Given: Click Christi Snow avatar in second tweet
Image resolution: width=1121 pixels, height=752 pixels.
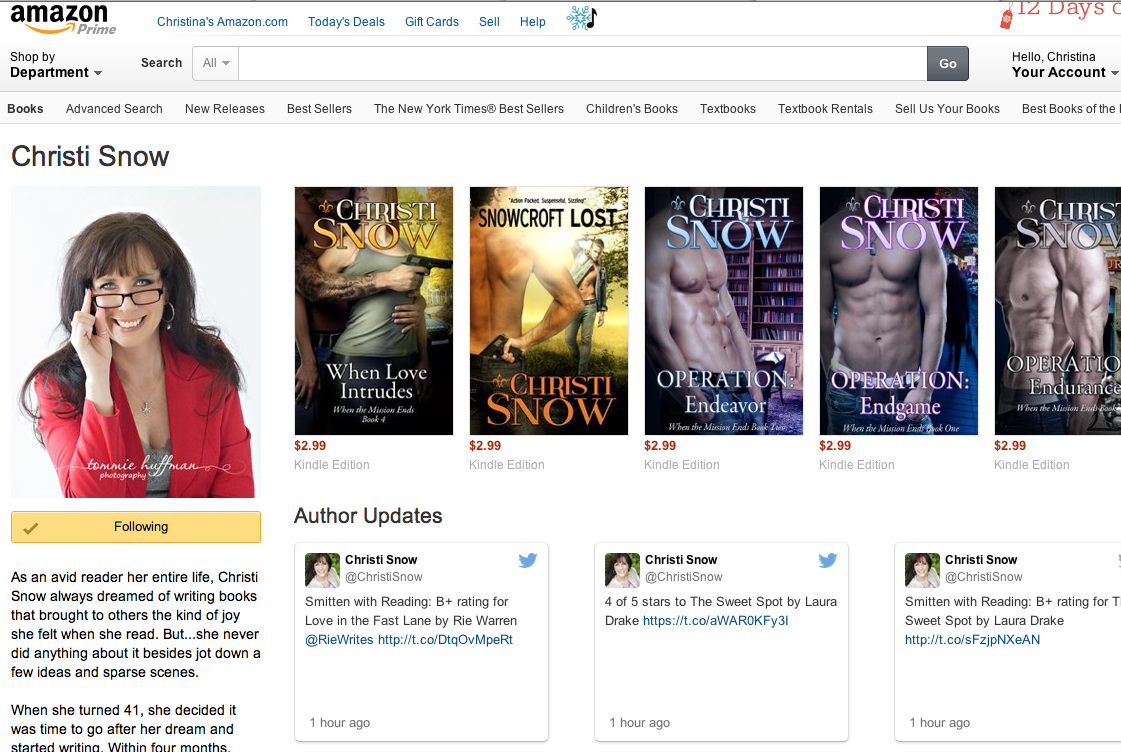Looking at the screenshot, I should [x=622, y=570].
